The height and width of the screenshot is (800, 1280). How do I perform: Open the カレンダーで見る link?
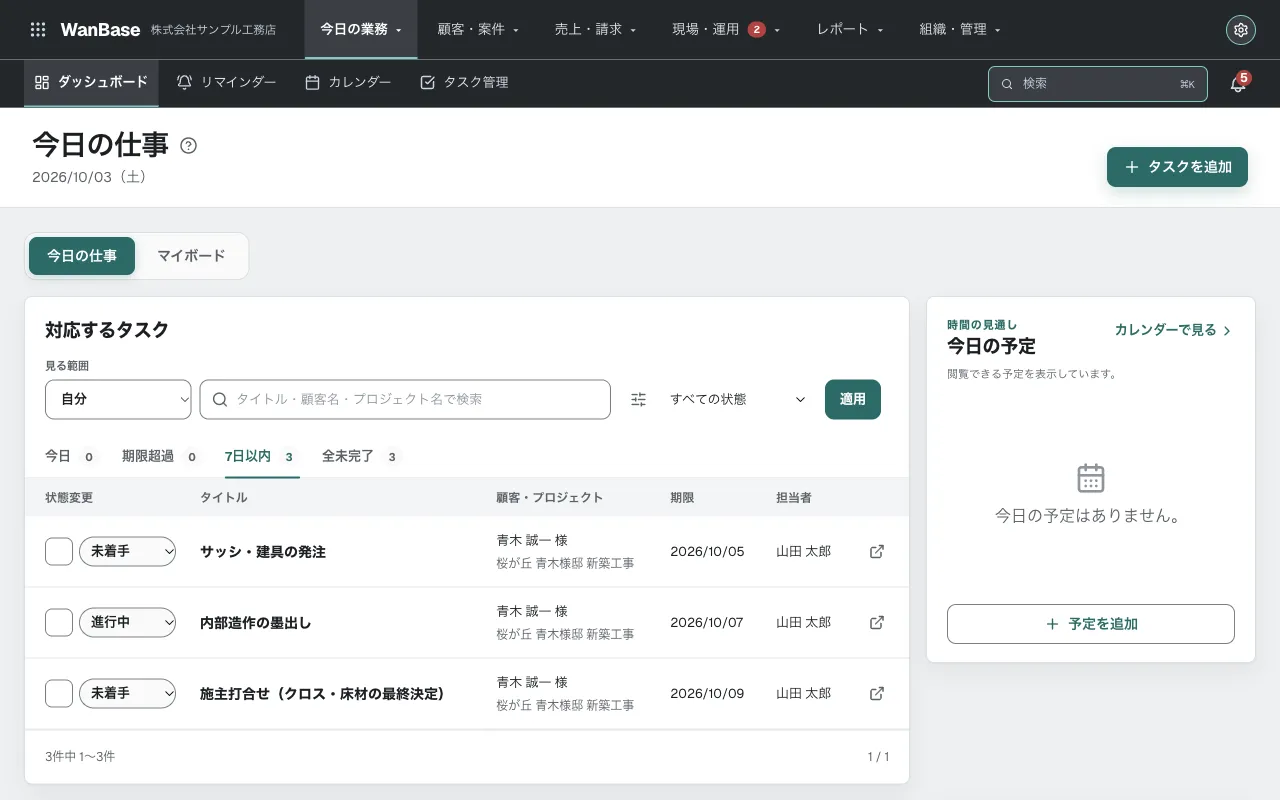pos(1173,330)
